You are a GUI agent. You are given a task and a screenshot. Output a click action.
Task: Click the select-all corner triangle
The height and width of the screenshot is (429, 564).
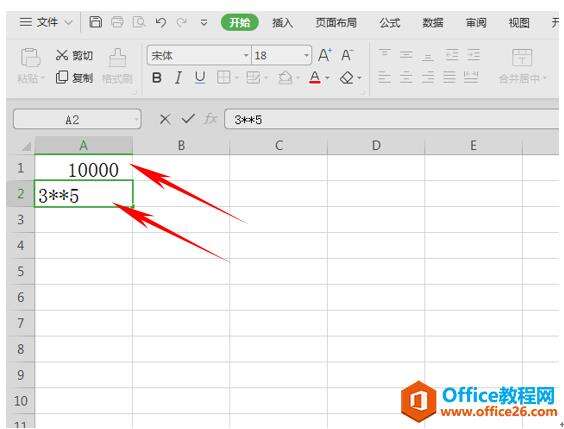point(26,146)
